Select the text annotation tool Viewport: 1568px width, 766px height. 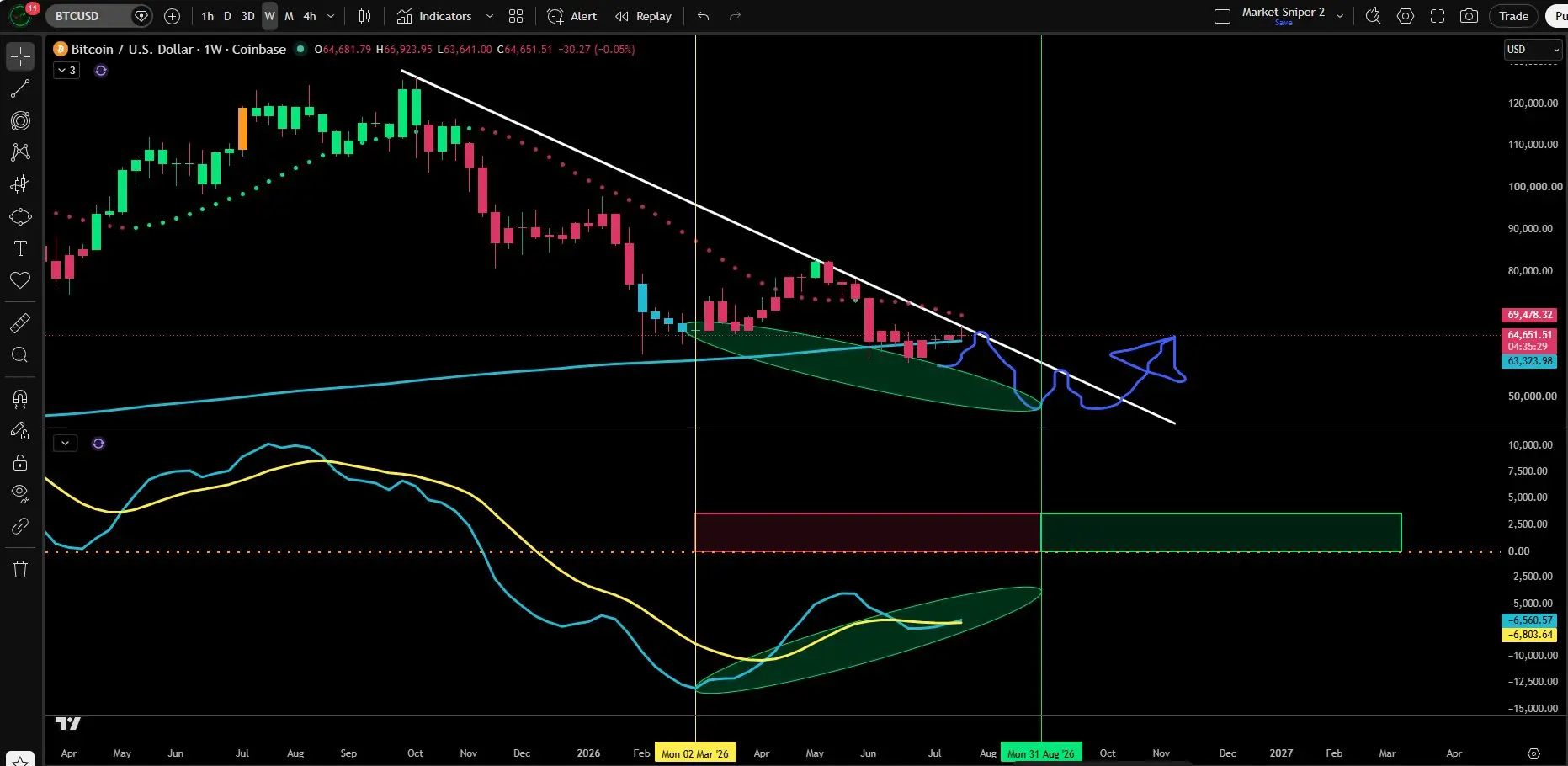[x=20, y=248]
